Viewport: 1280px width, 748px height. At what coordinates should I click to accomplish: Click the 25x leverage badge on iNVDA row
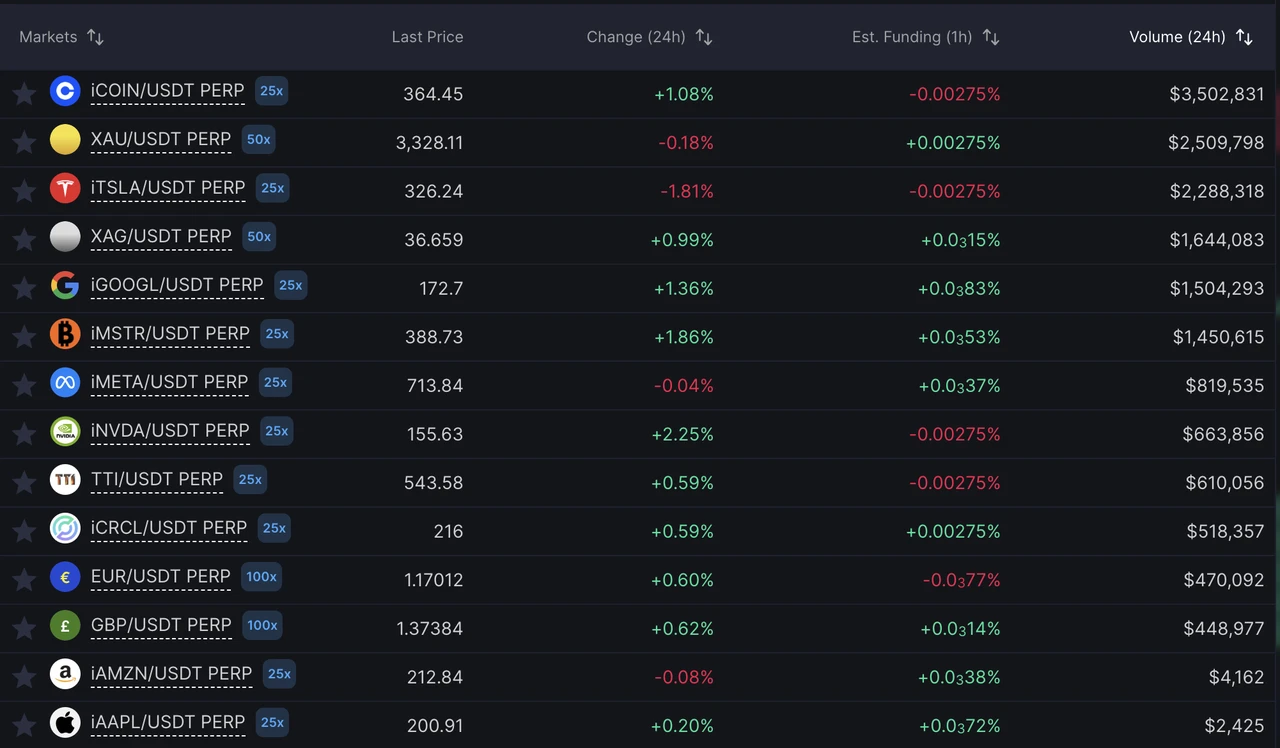(276, 431)
